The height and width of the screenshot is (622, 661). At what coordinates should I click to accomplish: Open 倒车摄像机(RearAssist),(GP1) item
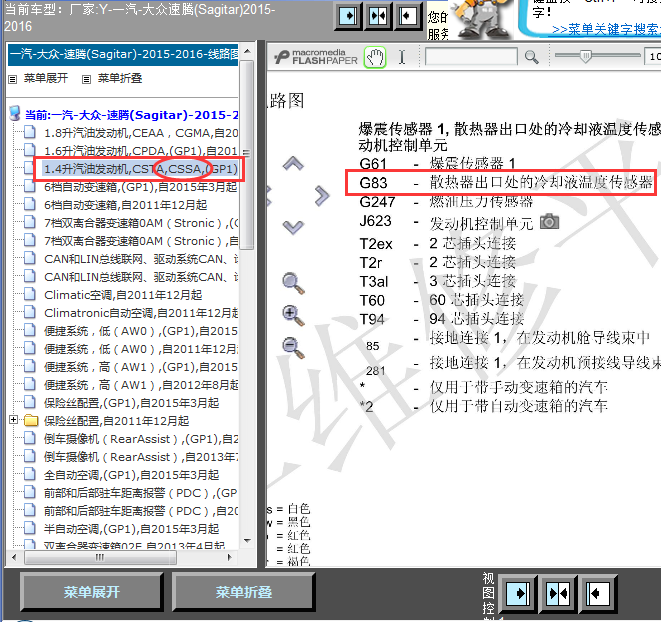pyautogui.click(x=141, y=439)
